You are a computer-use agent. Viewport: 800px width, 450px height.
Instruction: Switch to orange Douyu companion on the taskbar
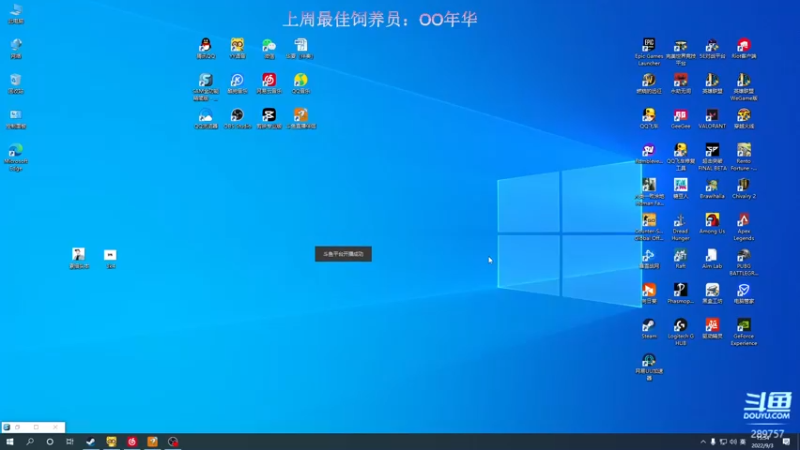pyautogui.click(x=152, y=442)
